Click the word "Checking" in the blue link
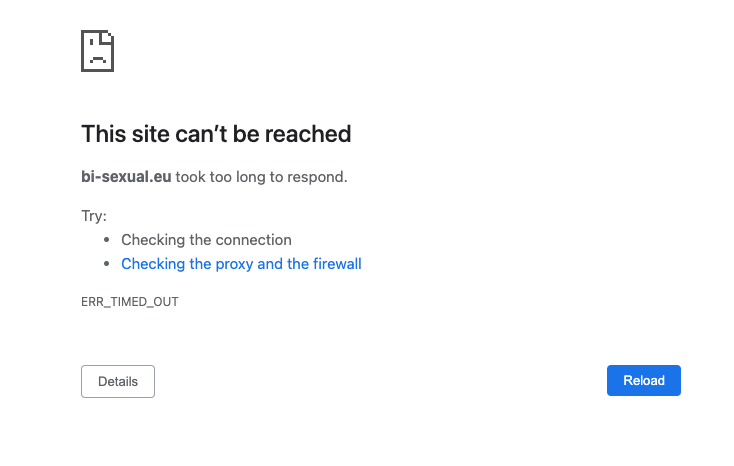734x466 pixels. (152, 264)
